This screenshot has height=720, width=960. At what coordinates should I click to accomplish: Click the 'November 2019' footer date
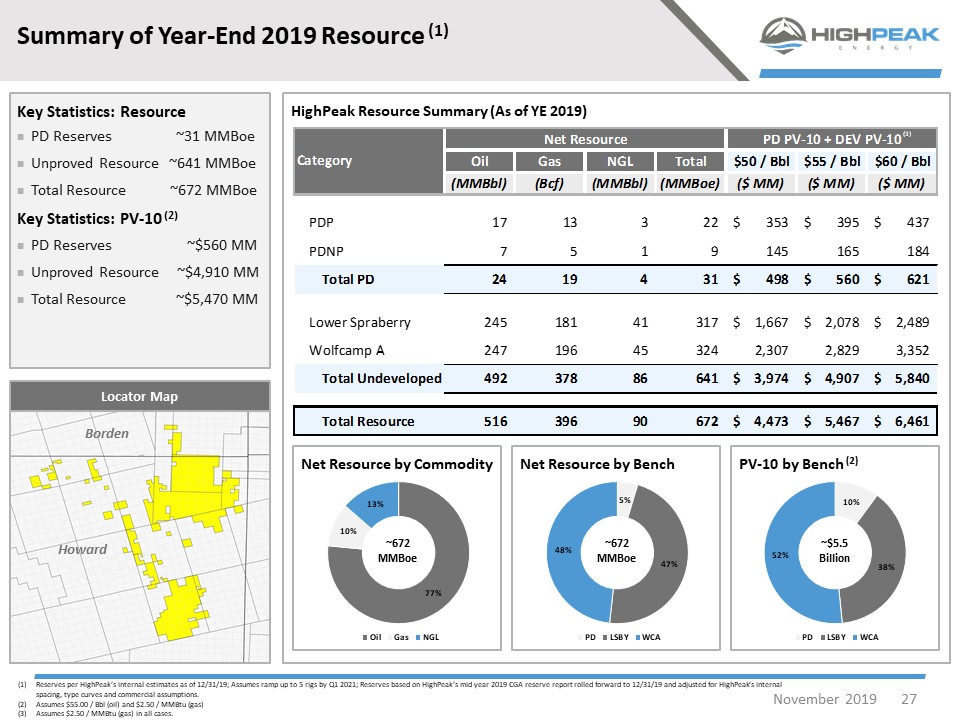[x=824, y=699]
